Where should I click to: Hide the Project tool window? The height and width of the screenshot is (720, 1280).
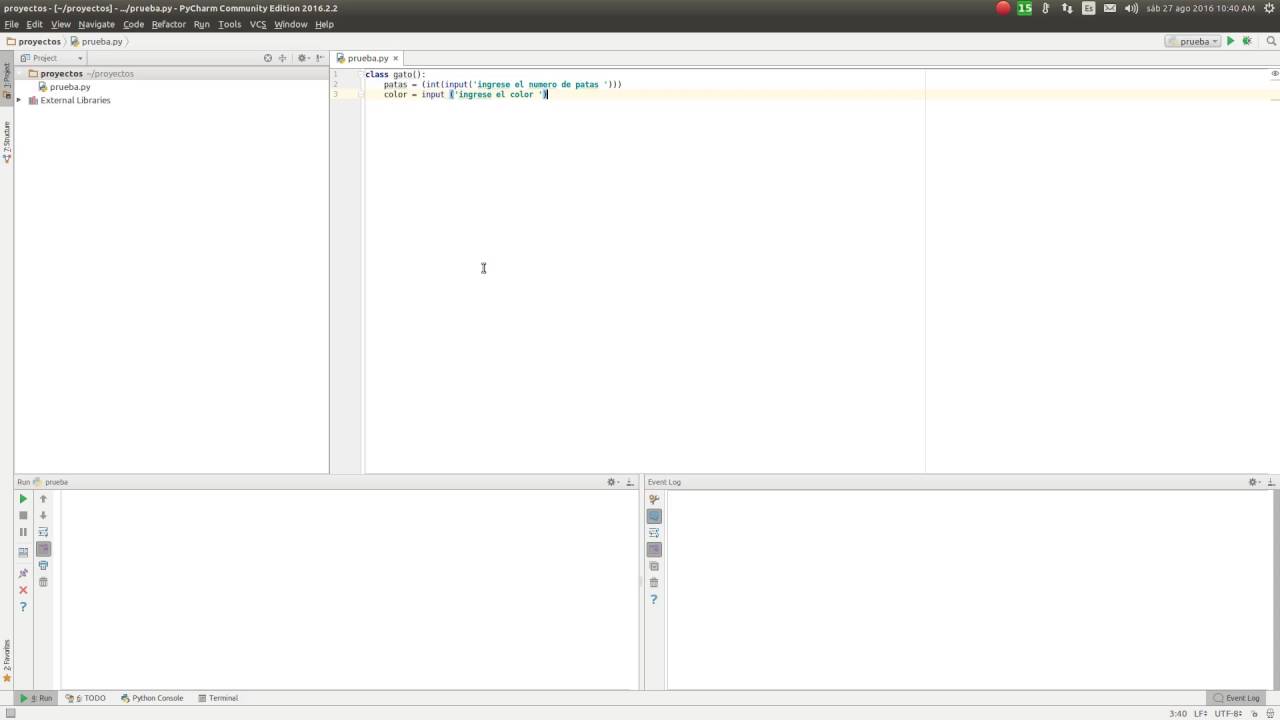pyautogui.click(x=319, y=58)
